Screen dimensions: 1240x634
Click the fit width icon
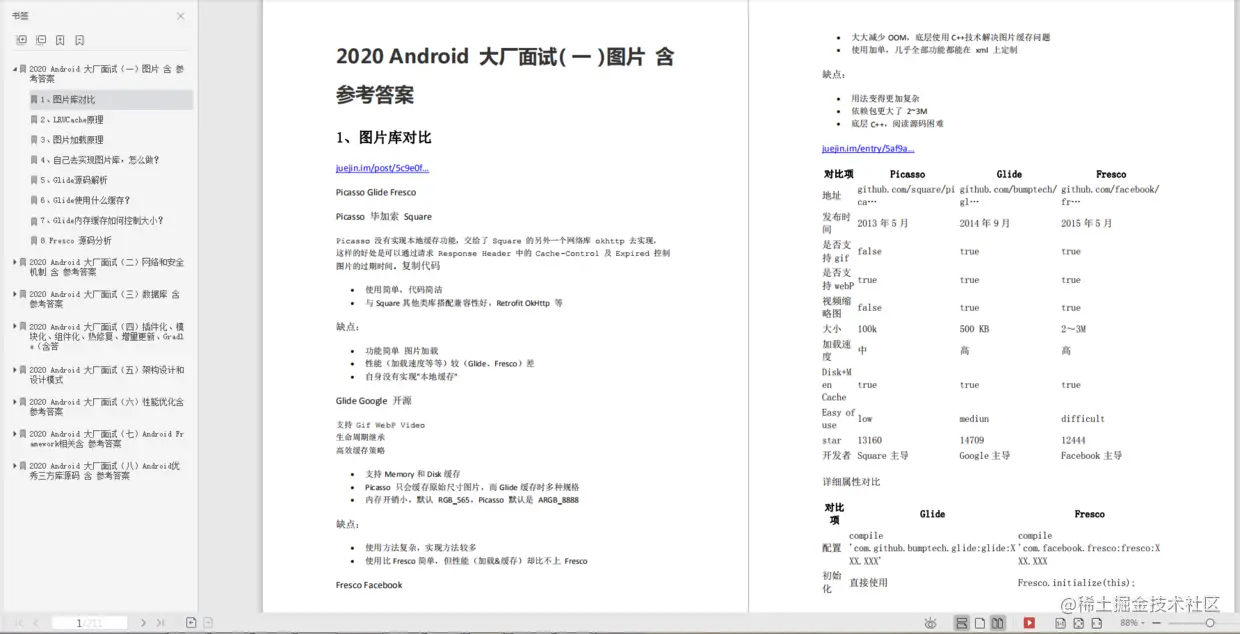[1097, 623]
